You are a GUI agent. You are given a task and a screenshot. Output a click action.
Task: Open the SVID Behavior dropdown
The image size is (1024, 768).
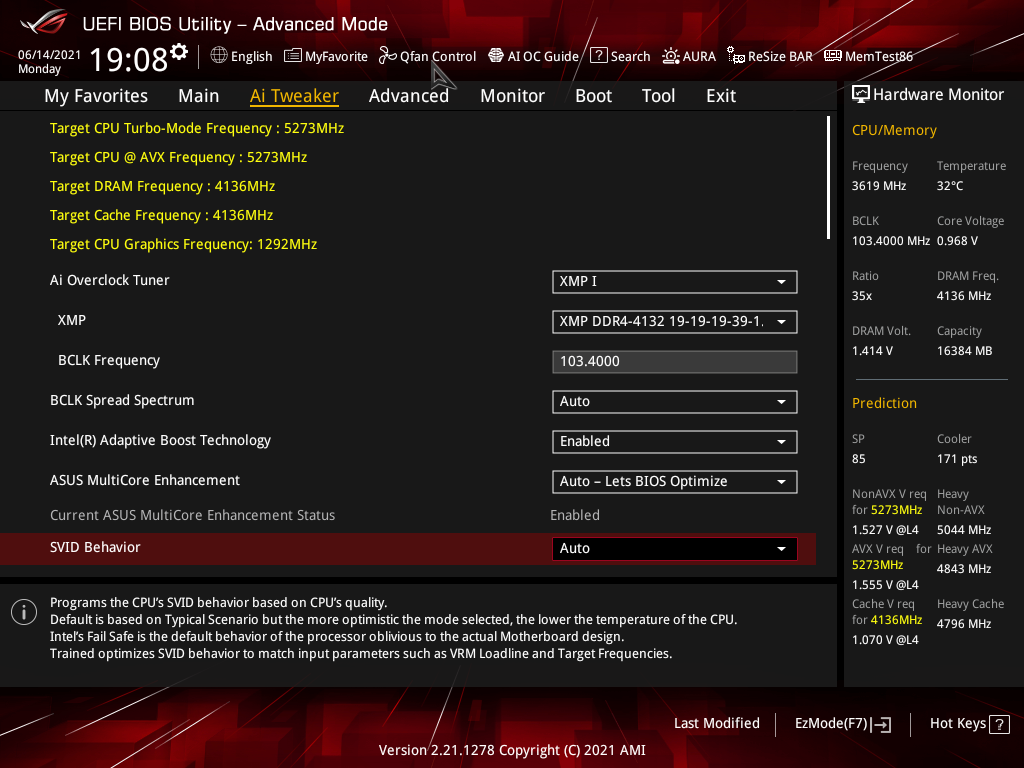675,549
